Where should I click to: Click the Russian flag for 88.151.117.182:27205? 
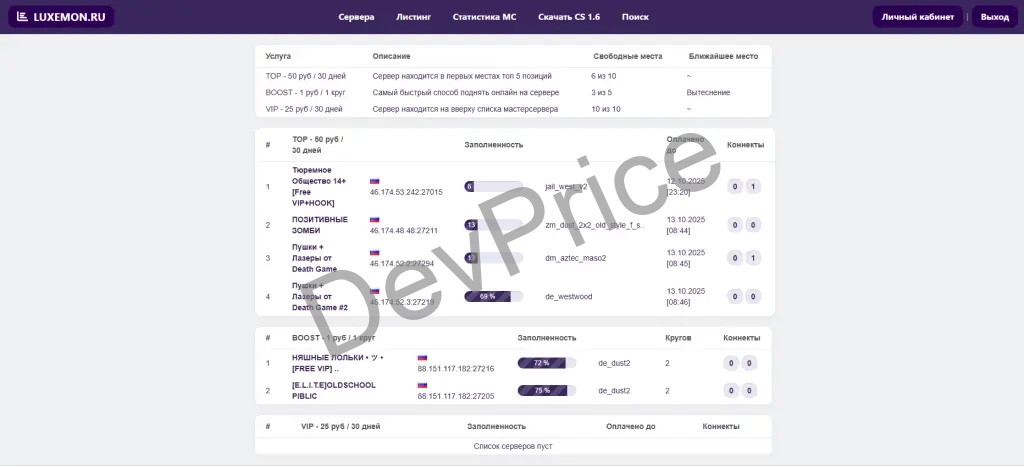422,385
